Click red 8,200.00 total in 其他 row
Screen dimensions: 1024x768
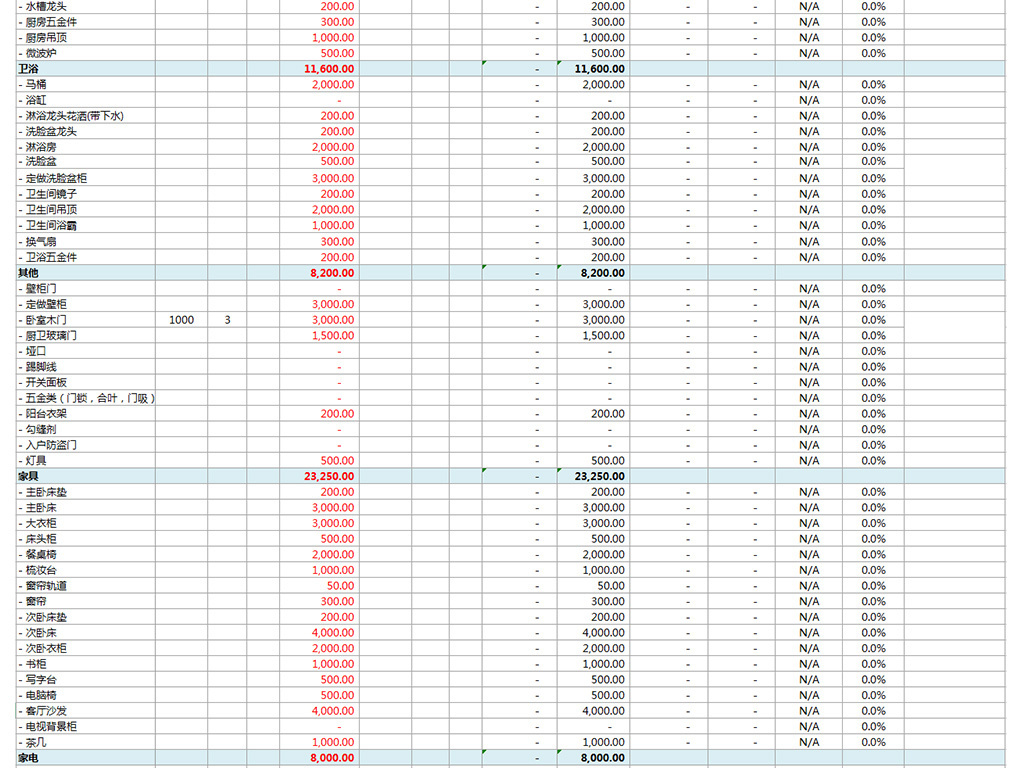[x=332, y=273]
